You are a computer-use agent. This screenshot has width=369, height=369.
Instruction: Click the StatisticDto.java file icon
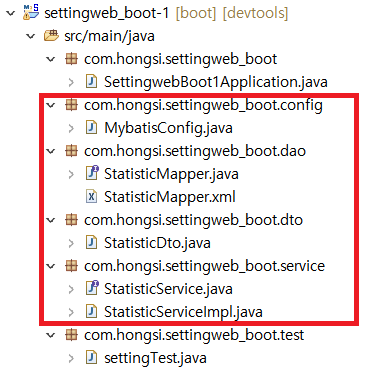click(x=91, y=243)
